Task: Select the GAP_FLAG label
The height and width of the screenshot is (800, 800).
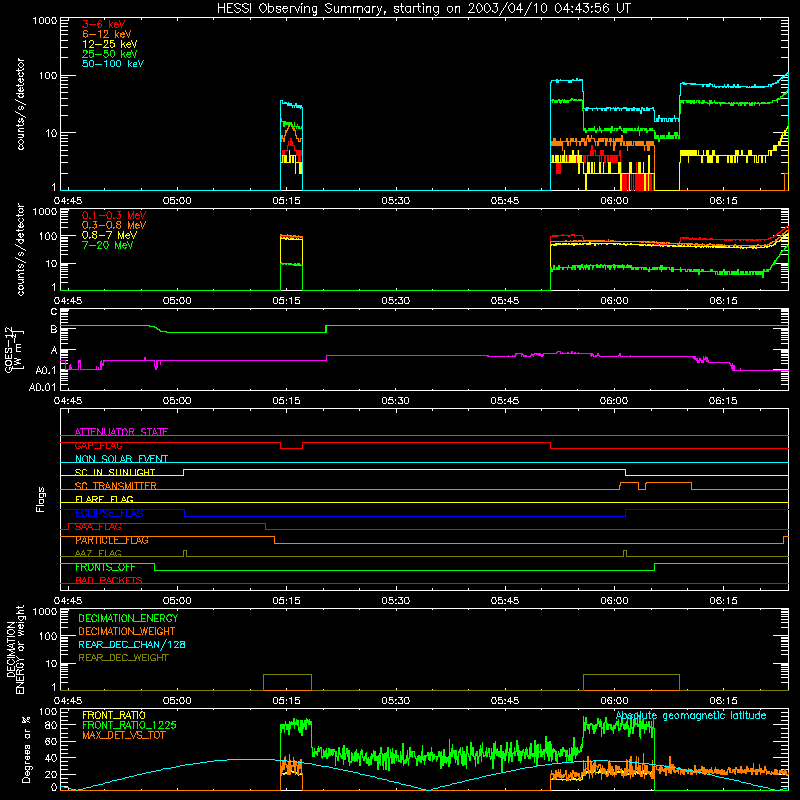Action: [x=98, y=445]
